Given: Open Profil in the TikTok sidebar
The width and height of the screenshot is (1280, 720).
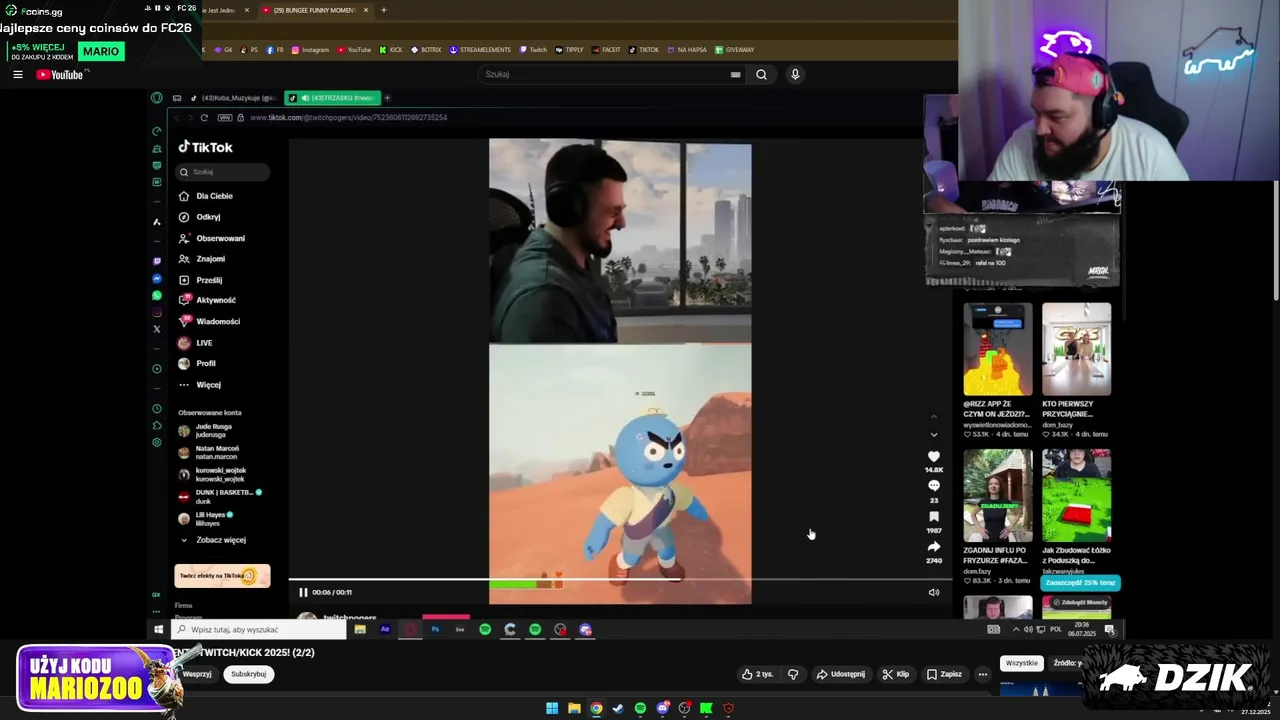Looking at the screenshot, I should [x=197, y=363].
